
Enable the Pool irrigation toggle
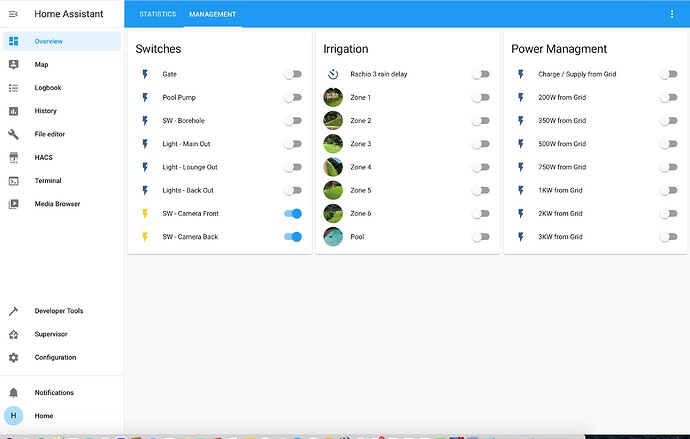point(481,237)
